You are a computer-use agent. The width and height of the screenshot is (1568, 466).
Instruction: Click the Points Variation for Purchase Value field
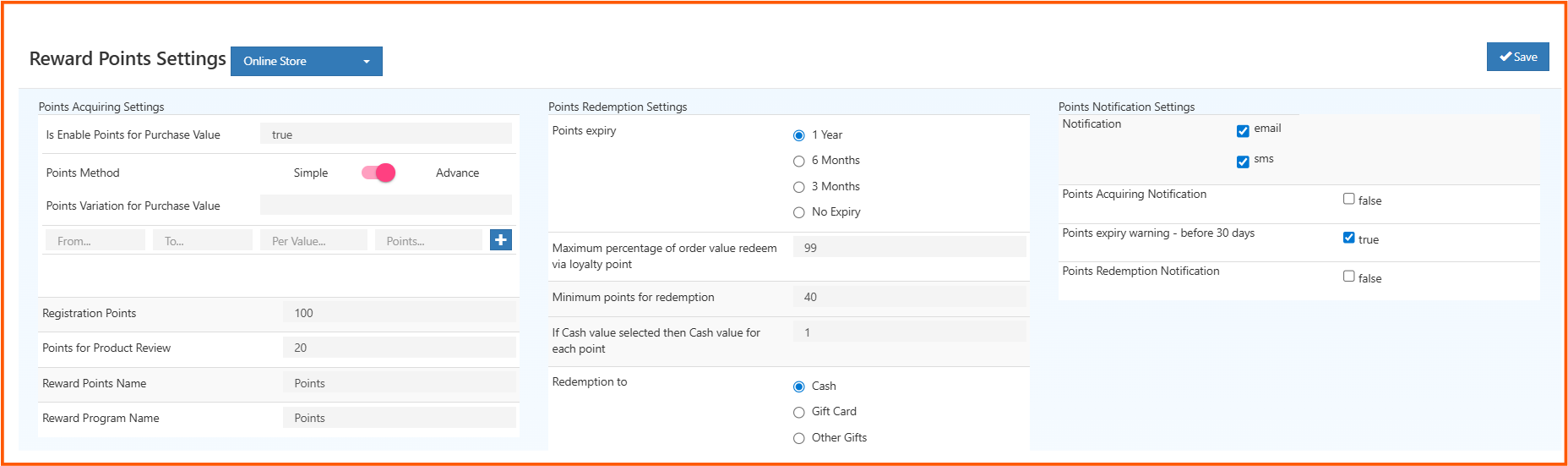coord(386,205)
